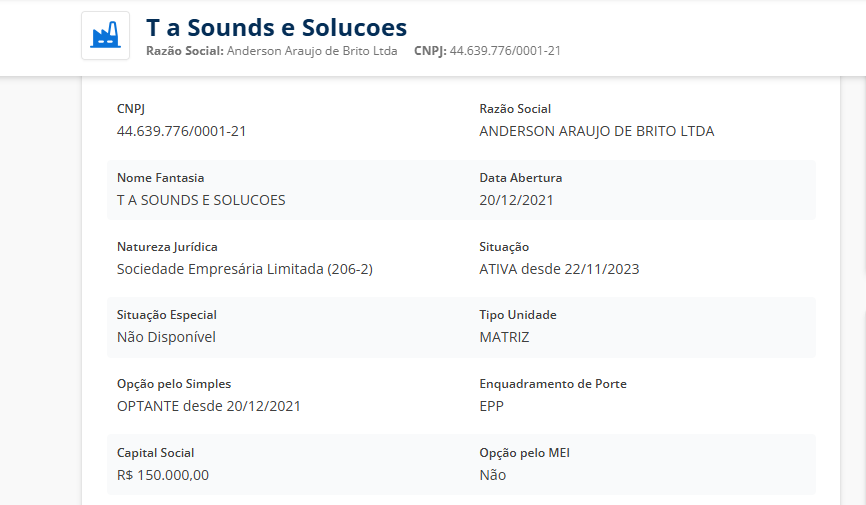Image resolution: width=866 pixels, height=505 pixels.
Task: Click Sociedade Empresária Limitada (206-2) text
Action: click(245, 269)
